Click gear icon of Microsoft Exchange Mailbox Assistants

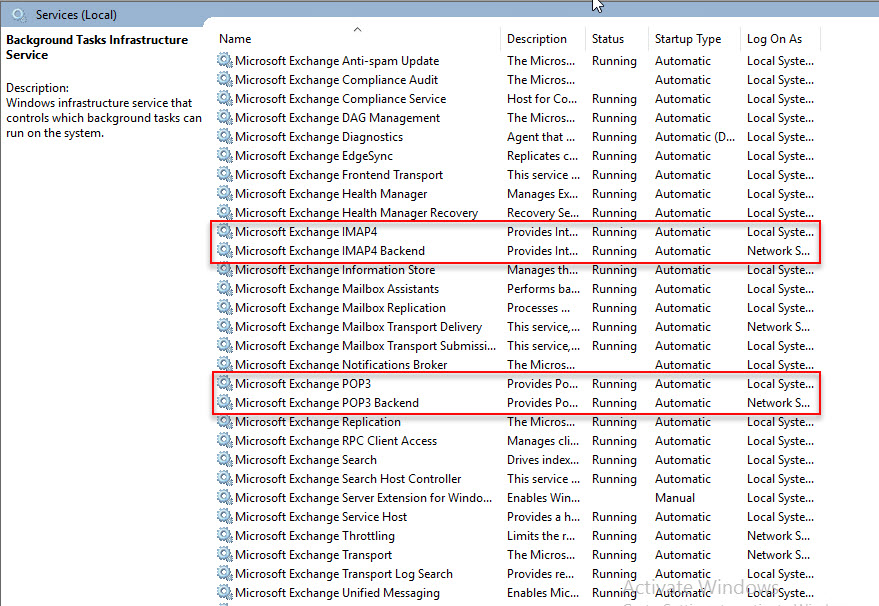(x=225, y=288)
